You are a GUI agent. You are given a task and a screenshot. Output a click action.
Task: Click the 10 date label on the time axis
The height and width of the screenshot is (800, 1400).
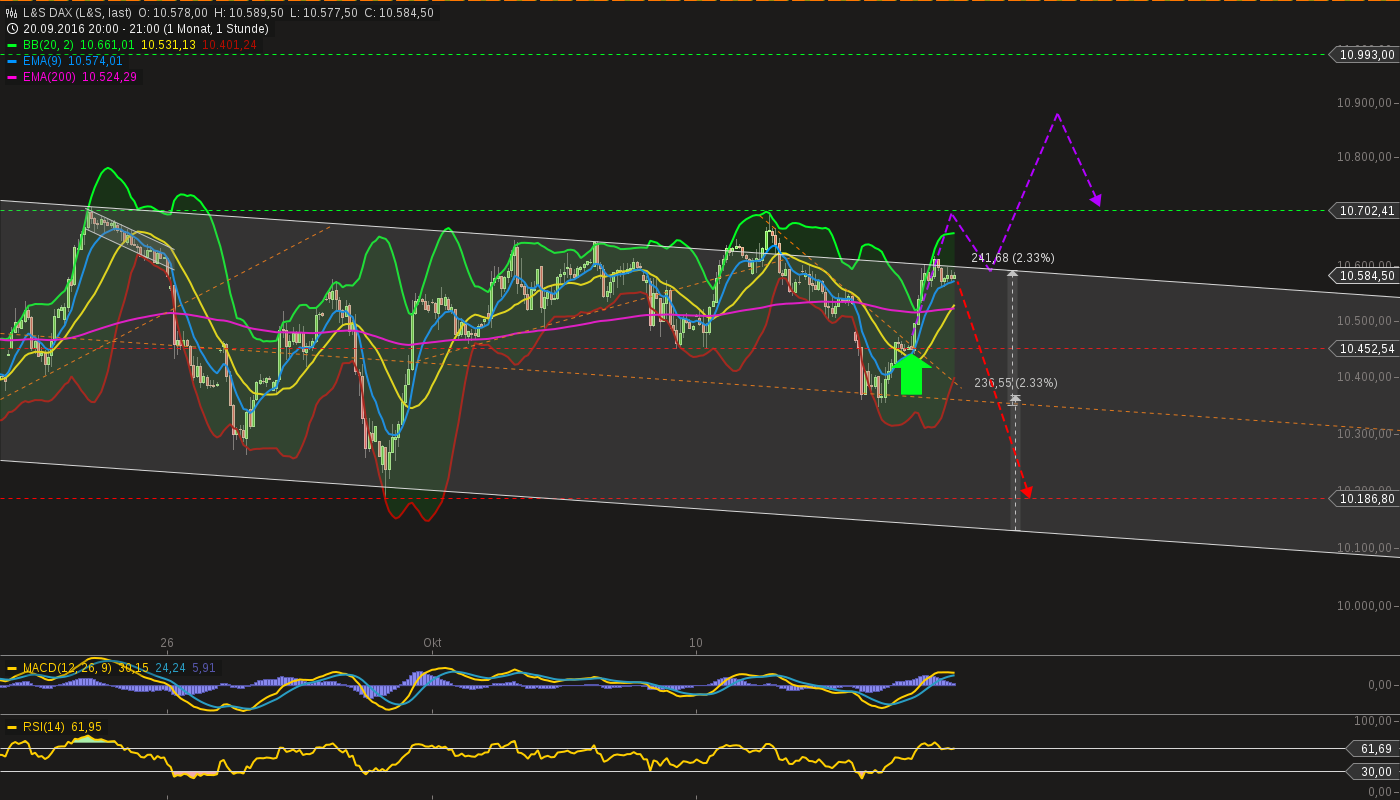(x=696, y=643)
